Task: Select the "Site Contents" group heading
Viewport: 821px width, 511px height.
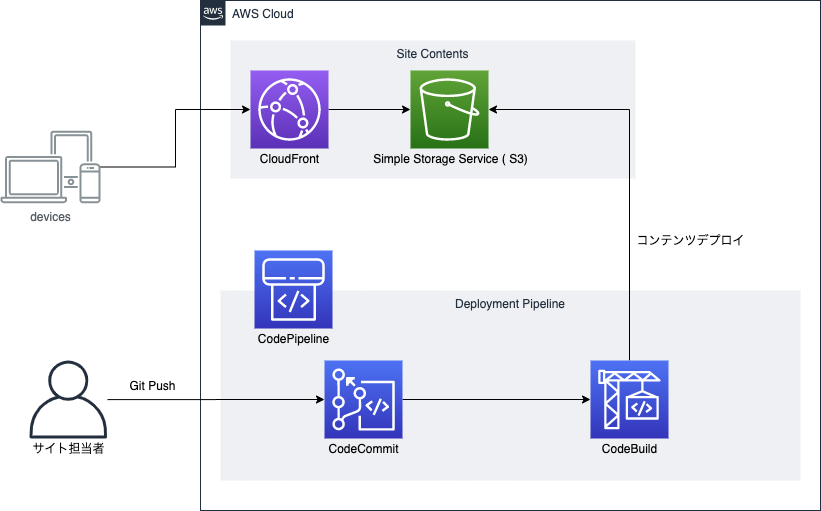Action: tap(432, 54)
